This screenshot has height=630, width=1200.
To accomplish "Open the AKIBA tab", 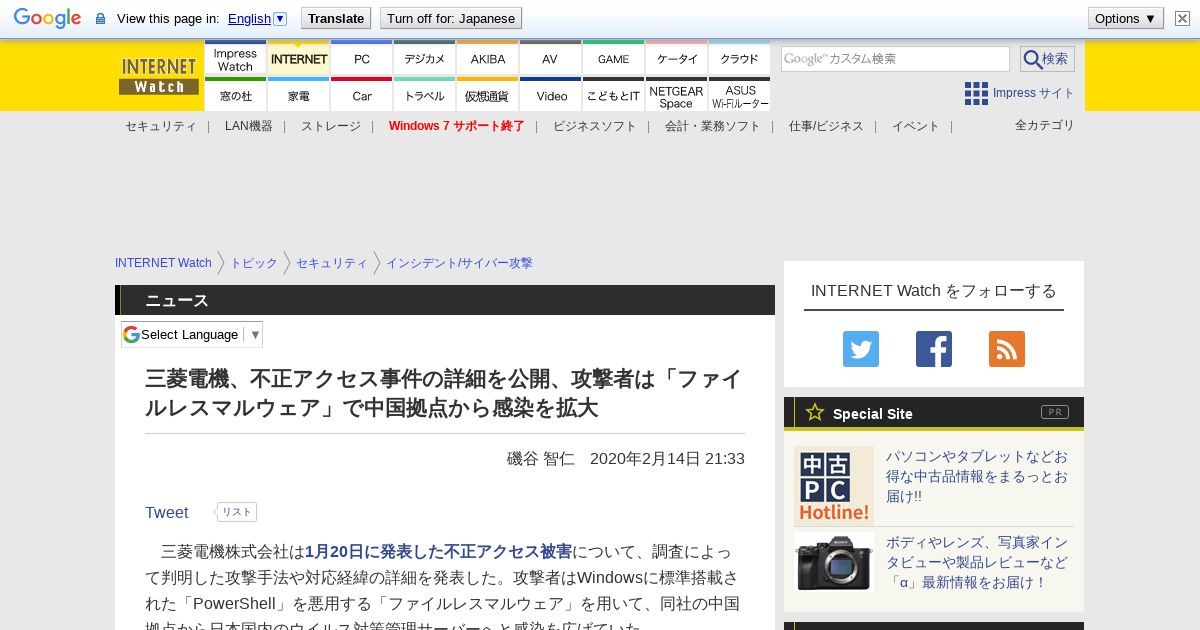I will [x=488, y=60].
